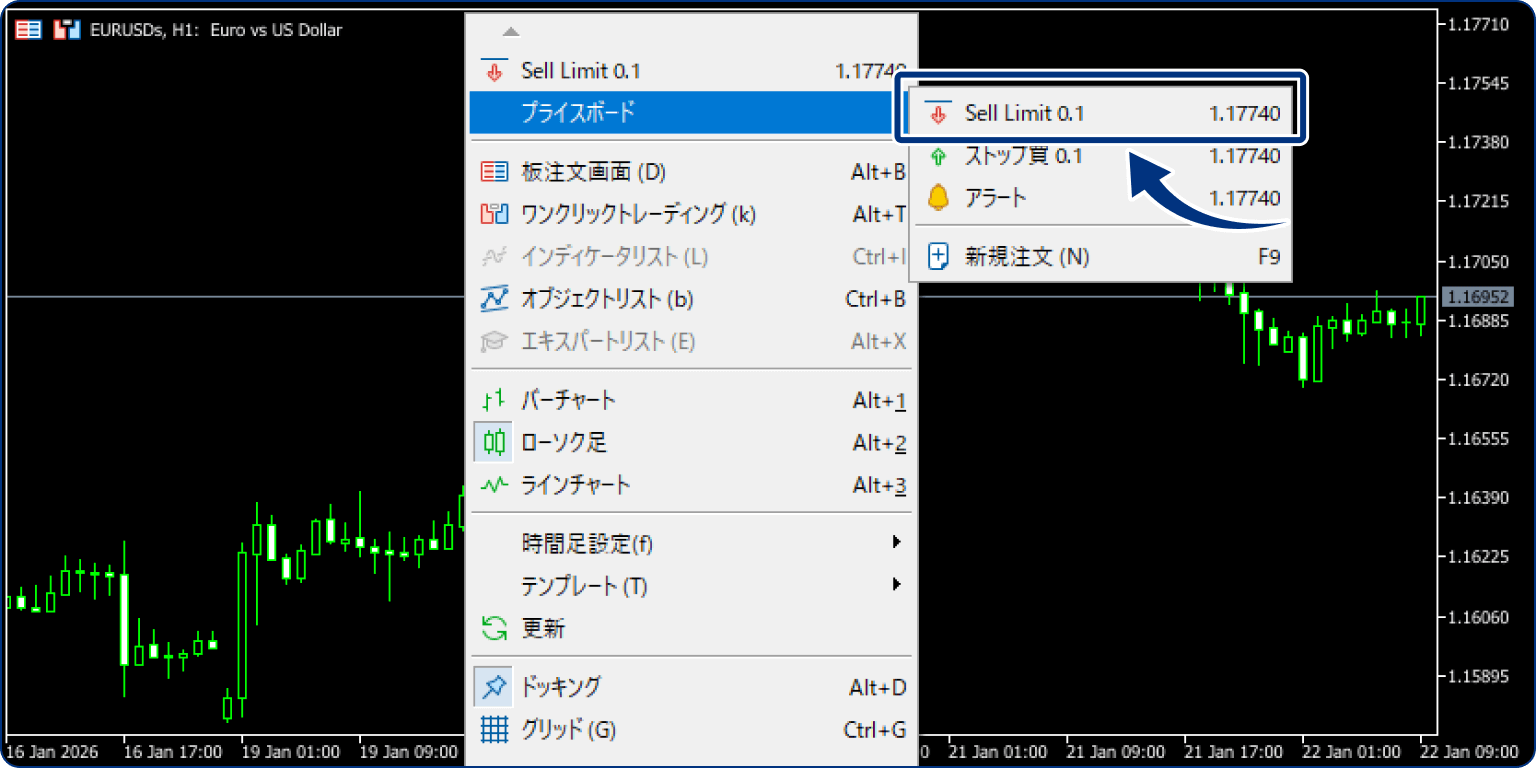Click the bell icon for アラート

click(x=938, y=198)
